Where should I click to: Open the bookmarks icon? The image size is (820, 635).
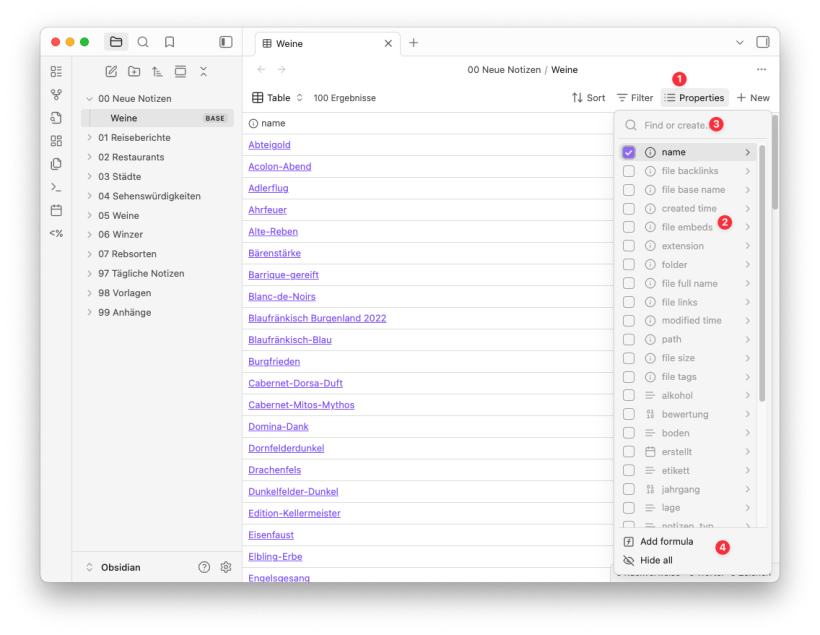(x=169, y=42)
